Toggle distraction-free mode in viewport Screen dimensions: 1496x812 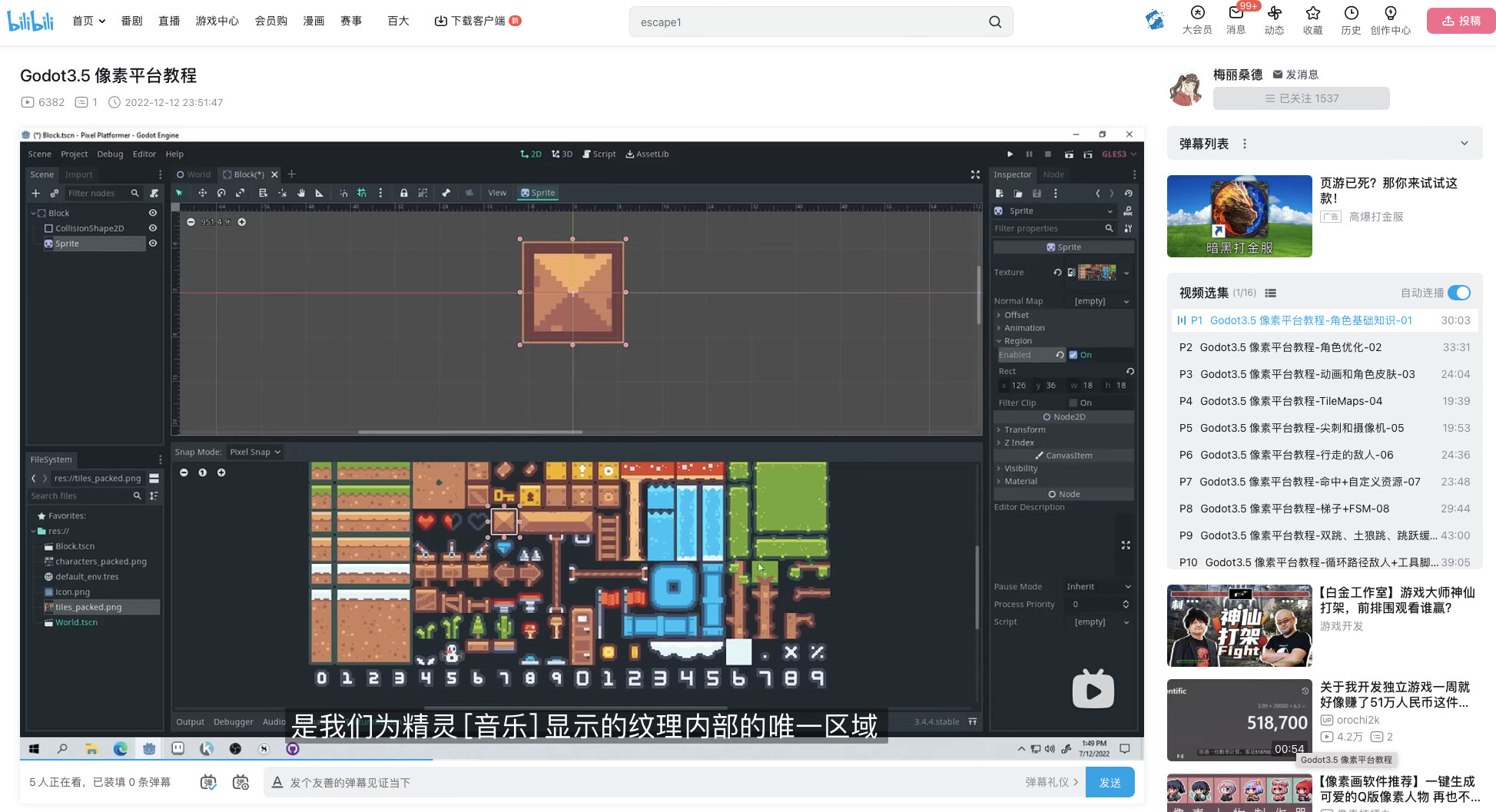click(x=975, y=174)
